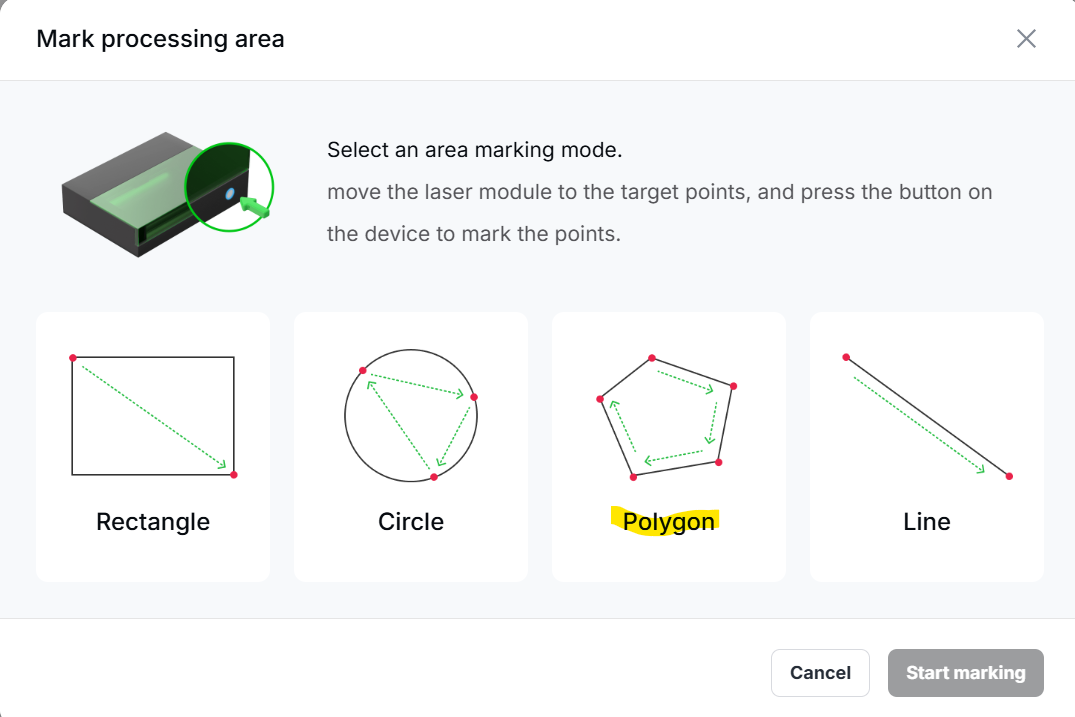Choose the Circle area marking mode

pyautogui.click(x=411, y=447)
